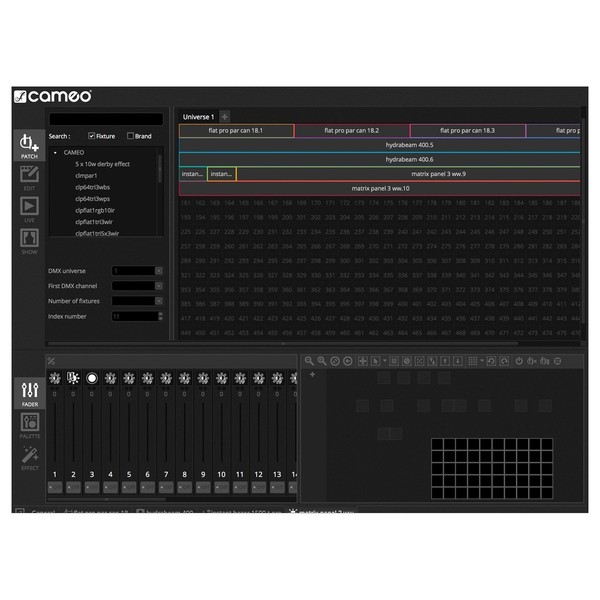Viewport: 600px width, 600px height.
Task: Toggle the button below fader 3
Action: pyautogui.click(x=92, y=487)
